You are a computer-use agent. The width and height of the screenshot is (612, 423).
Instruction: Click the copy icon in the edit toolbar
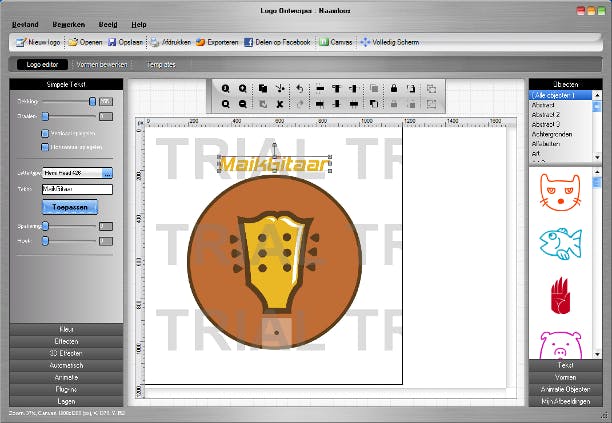point(263,89)
